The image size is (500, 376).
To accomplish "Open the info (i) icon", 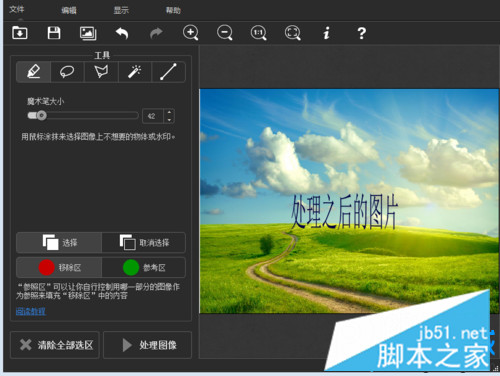I will [x=327, y=33].
